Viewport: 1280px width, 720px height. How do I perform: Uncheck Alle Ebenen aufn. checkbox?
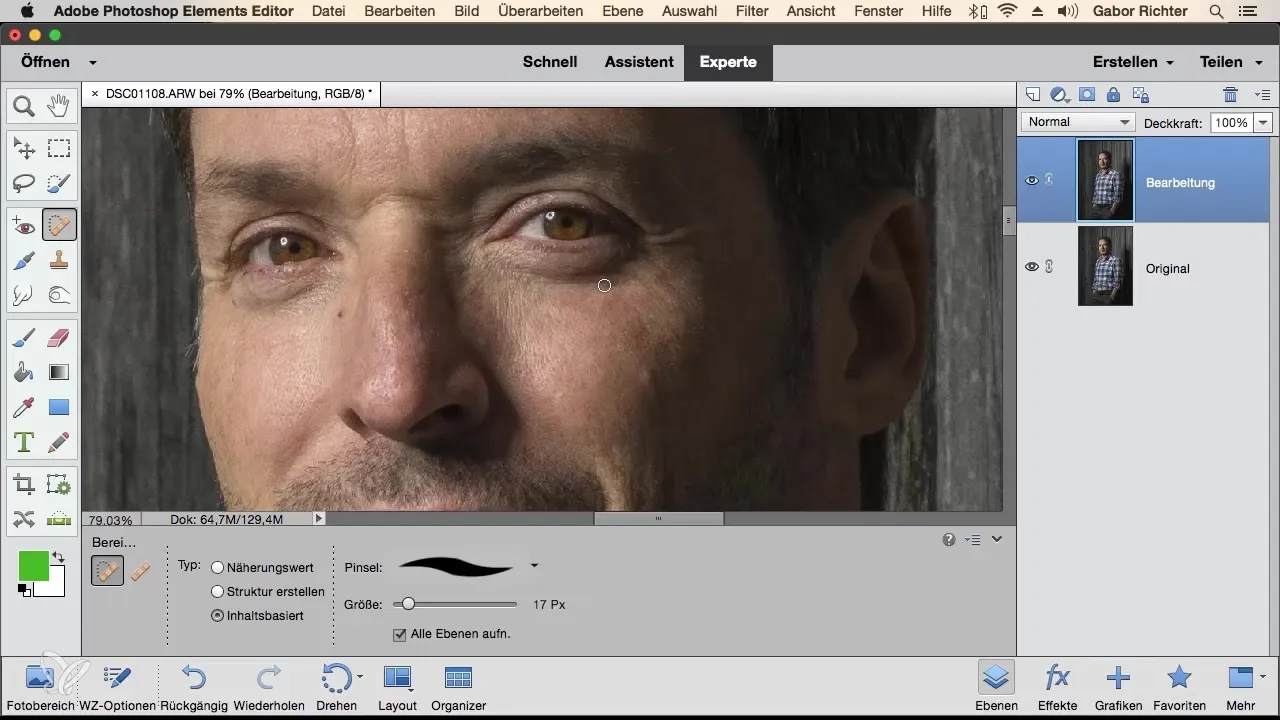click(400, 634)
